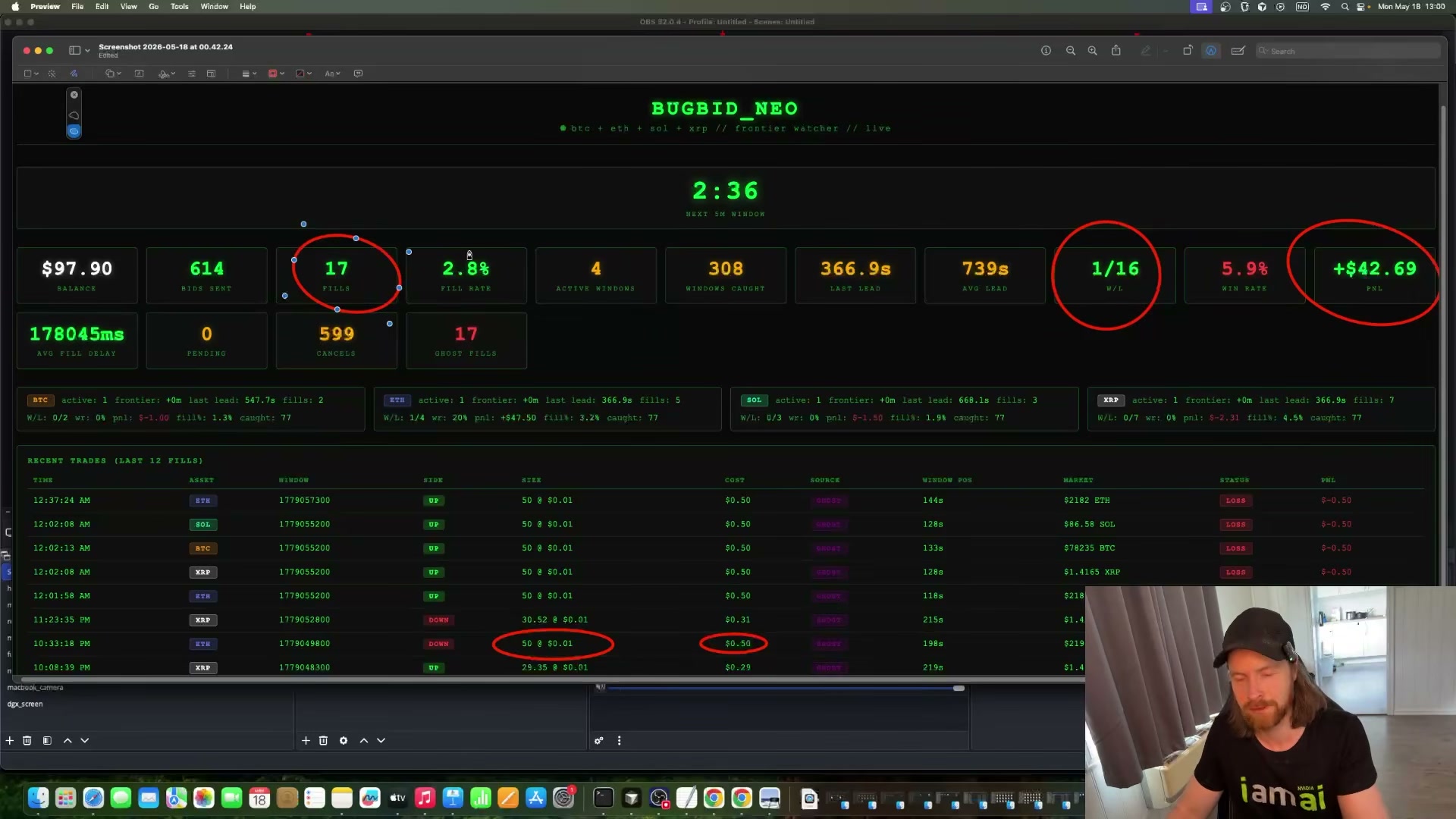Open the Help menu

[248, 7]
